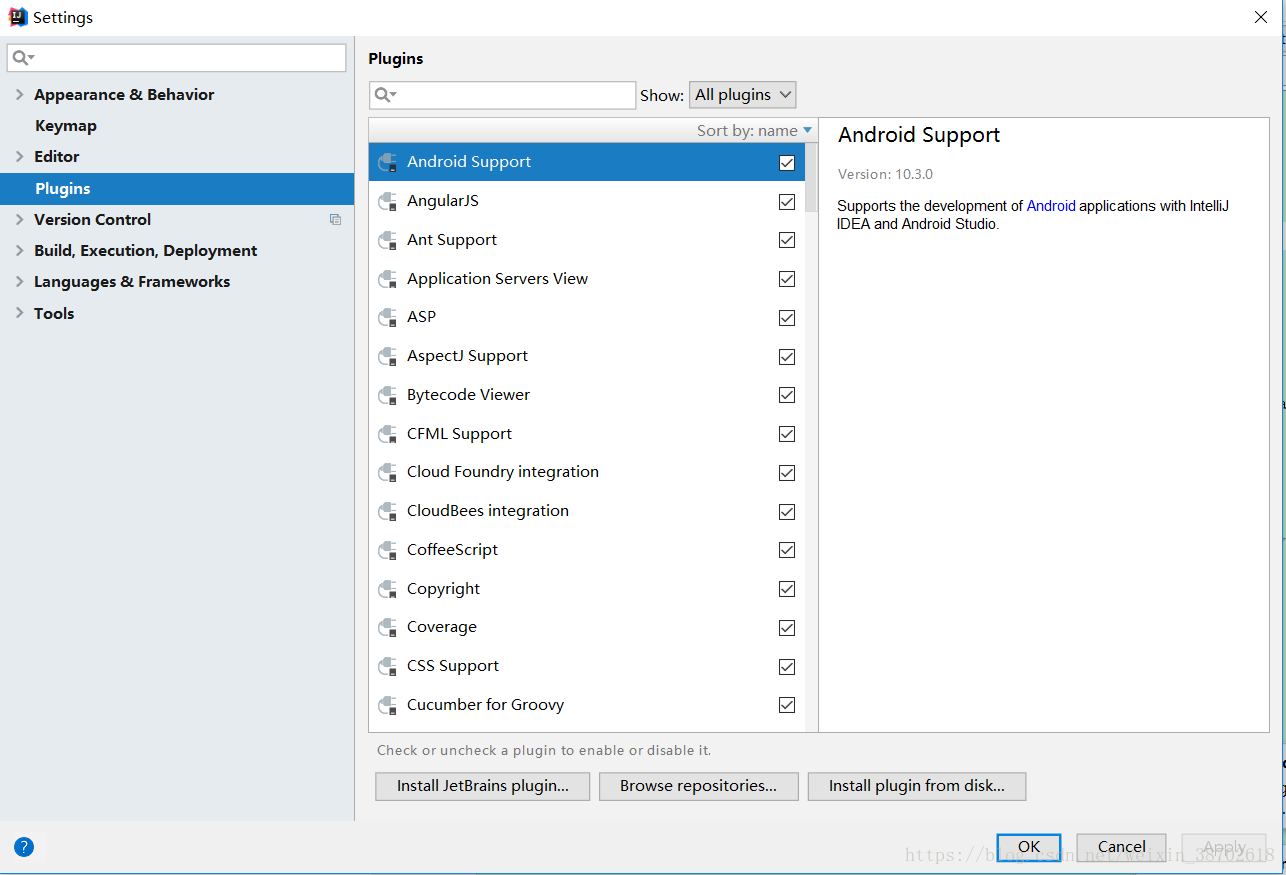Toggle the AspectJ Support checkbox

787,357
